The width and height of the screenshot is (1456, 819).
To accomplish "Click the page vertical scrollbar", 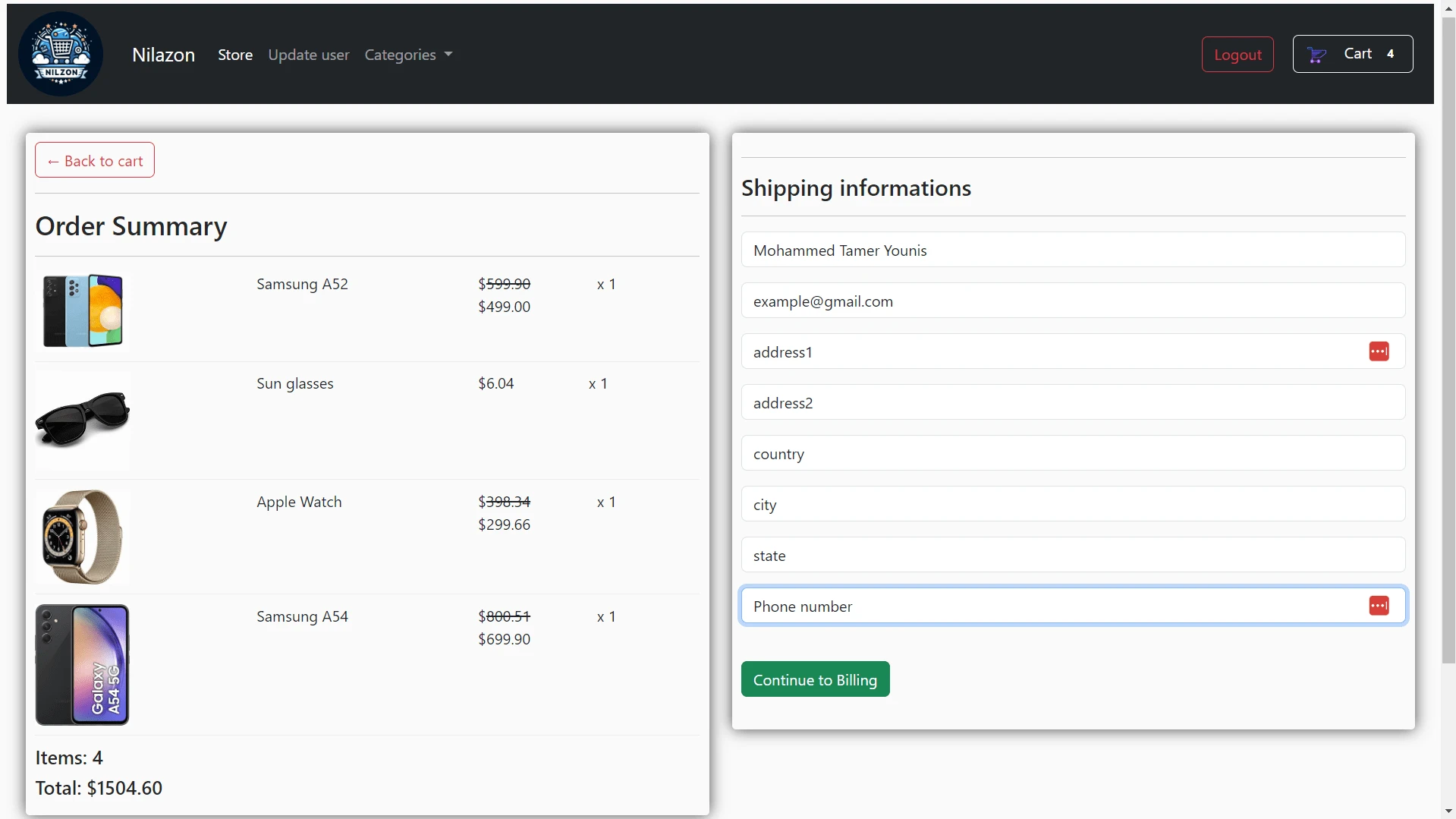I will pos(1448,342).
